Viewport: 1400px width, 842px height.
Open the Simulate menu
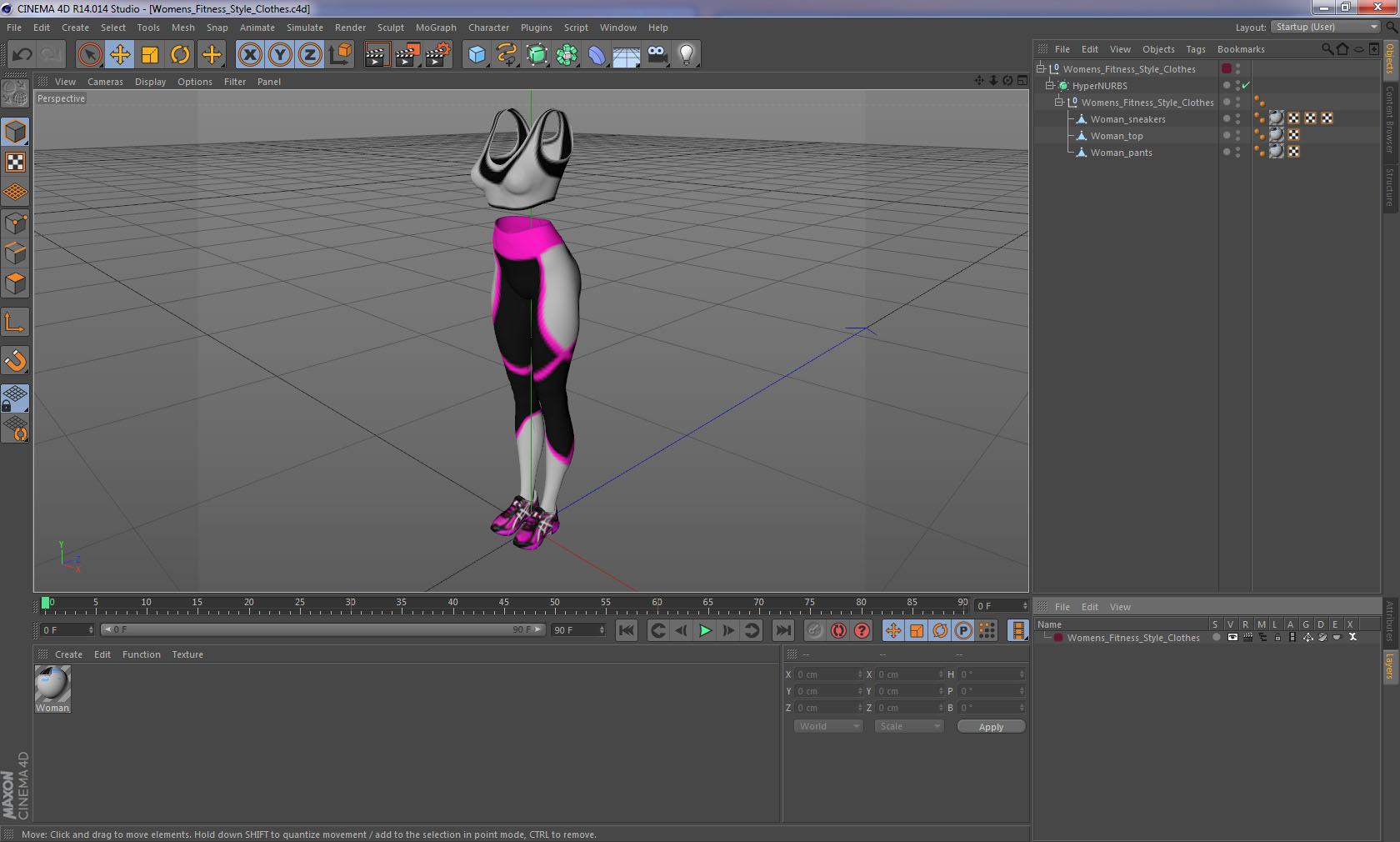(305, 28)
